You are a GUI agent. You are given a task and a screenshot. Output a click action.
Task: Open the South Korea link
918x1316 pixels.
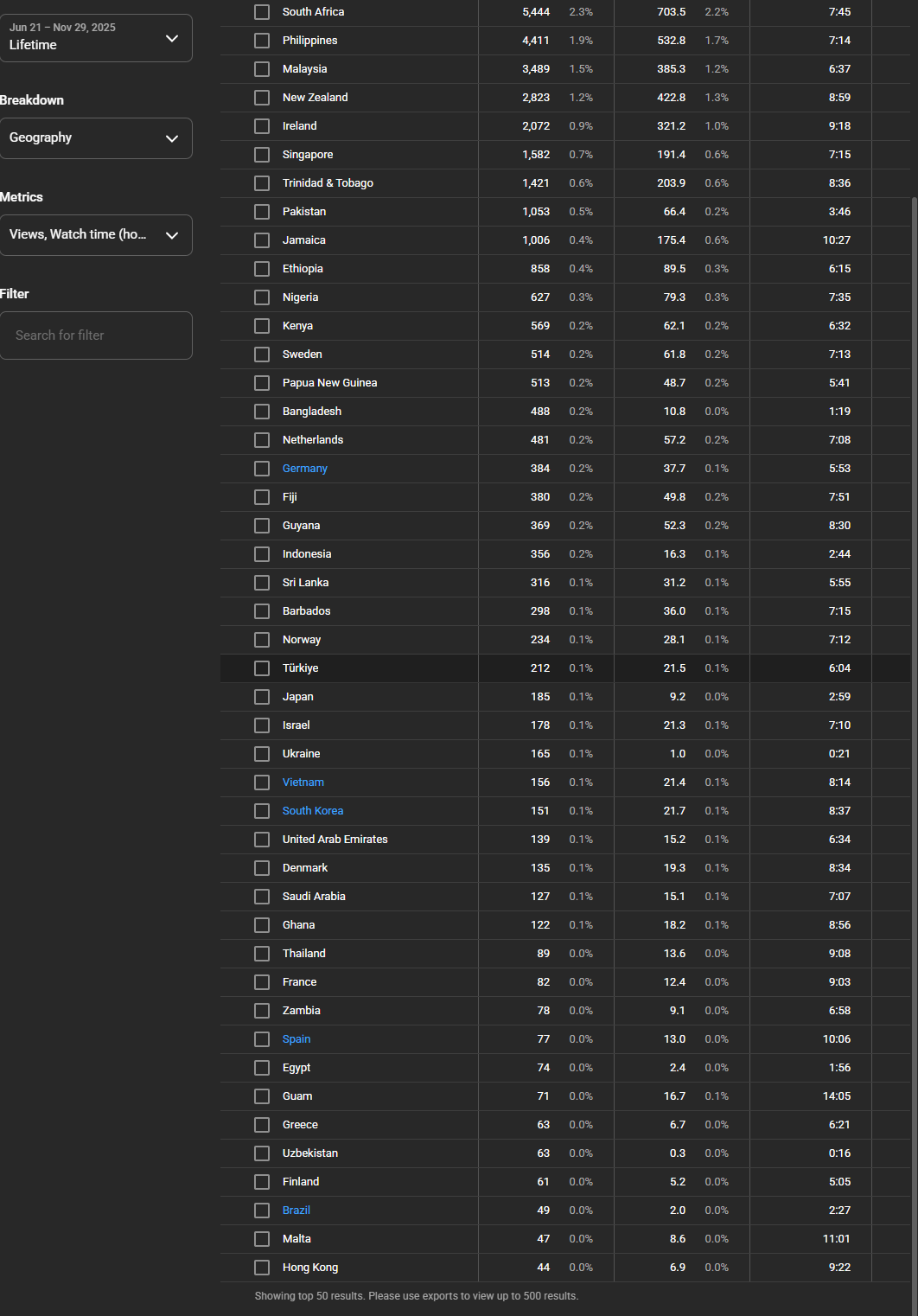(312, 811)
